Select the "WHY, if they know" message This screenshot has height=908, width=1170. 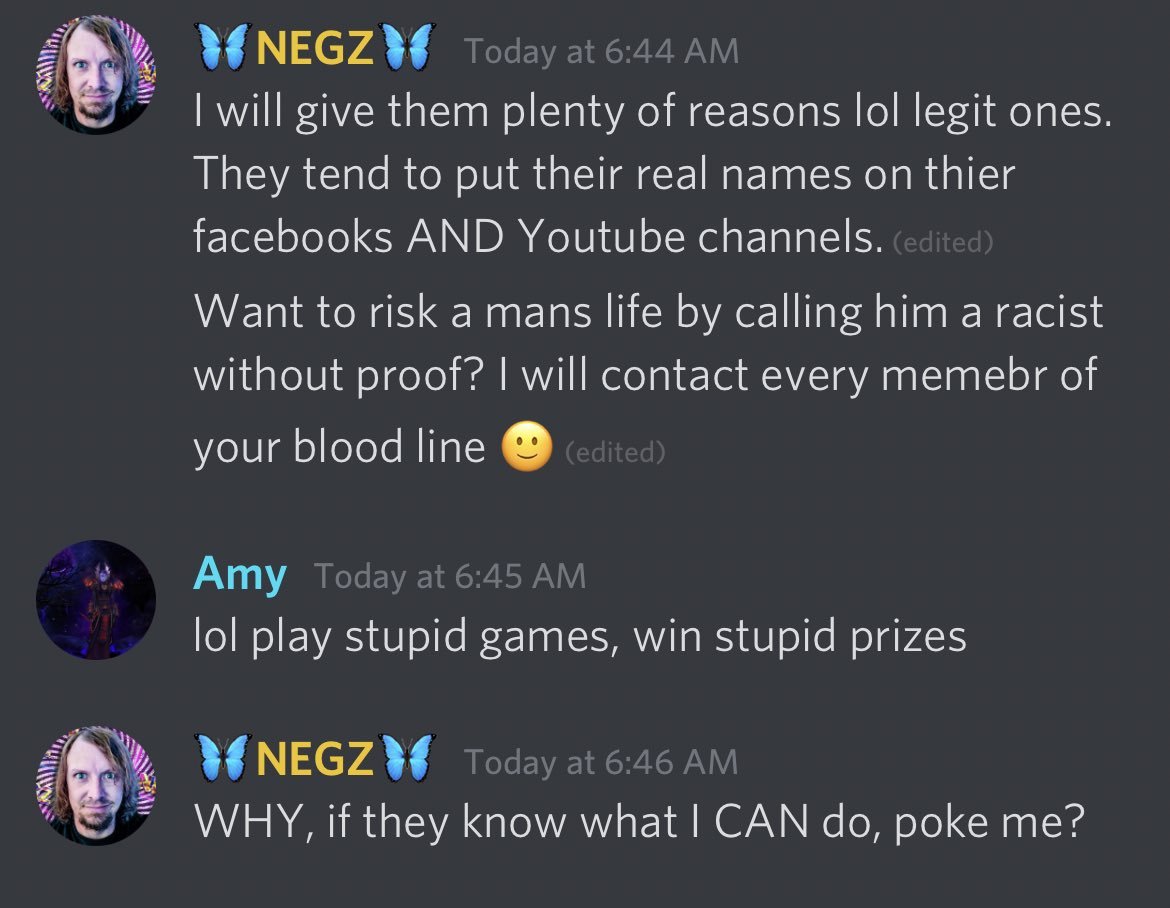click(x=639, y=821)
